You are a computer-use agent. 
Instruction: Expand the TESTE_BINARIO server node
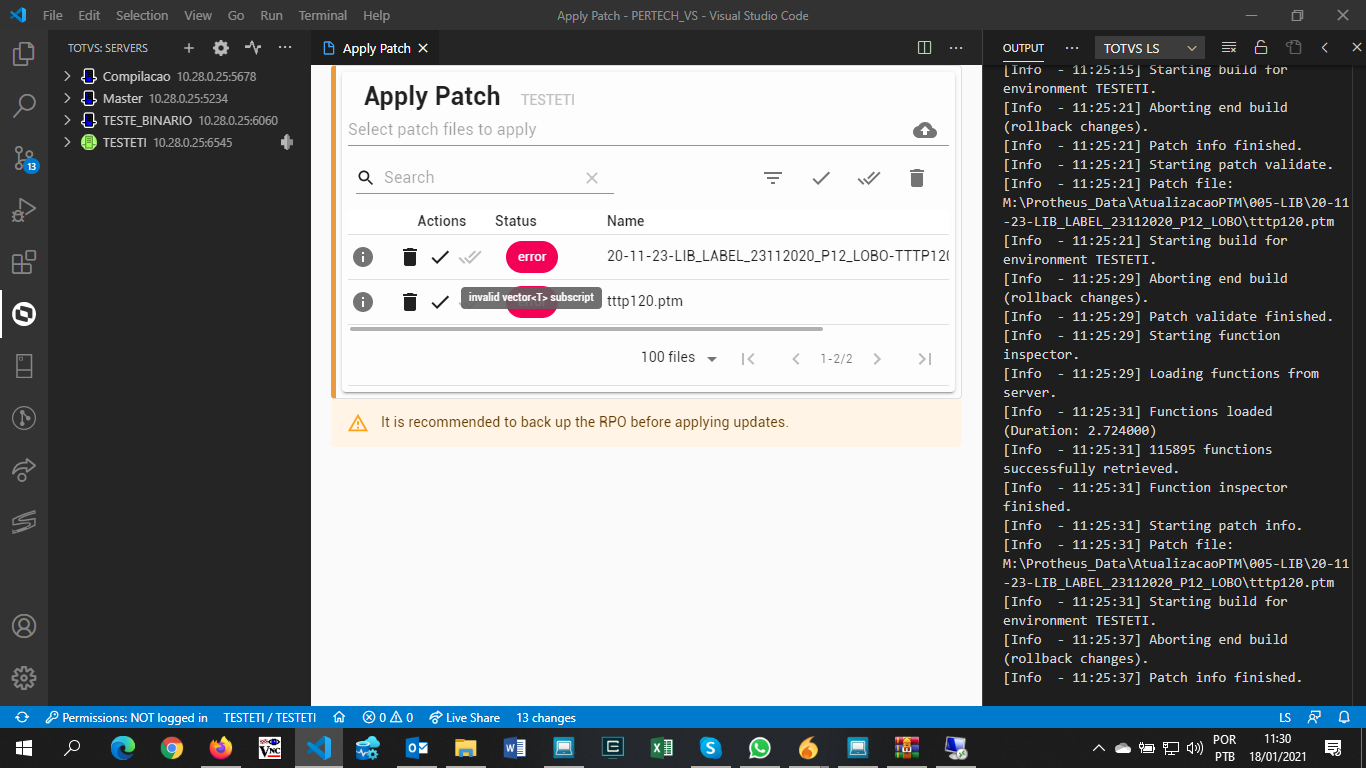click(67, 120)
